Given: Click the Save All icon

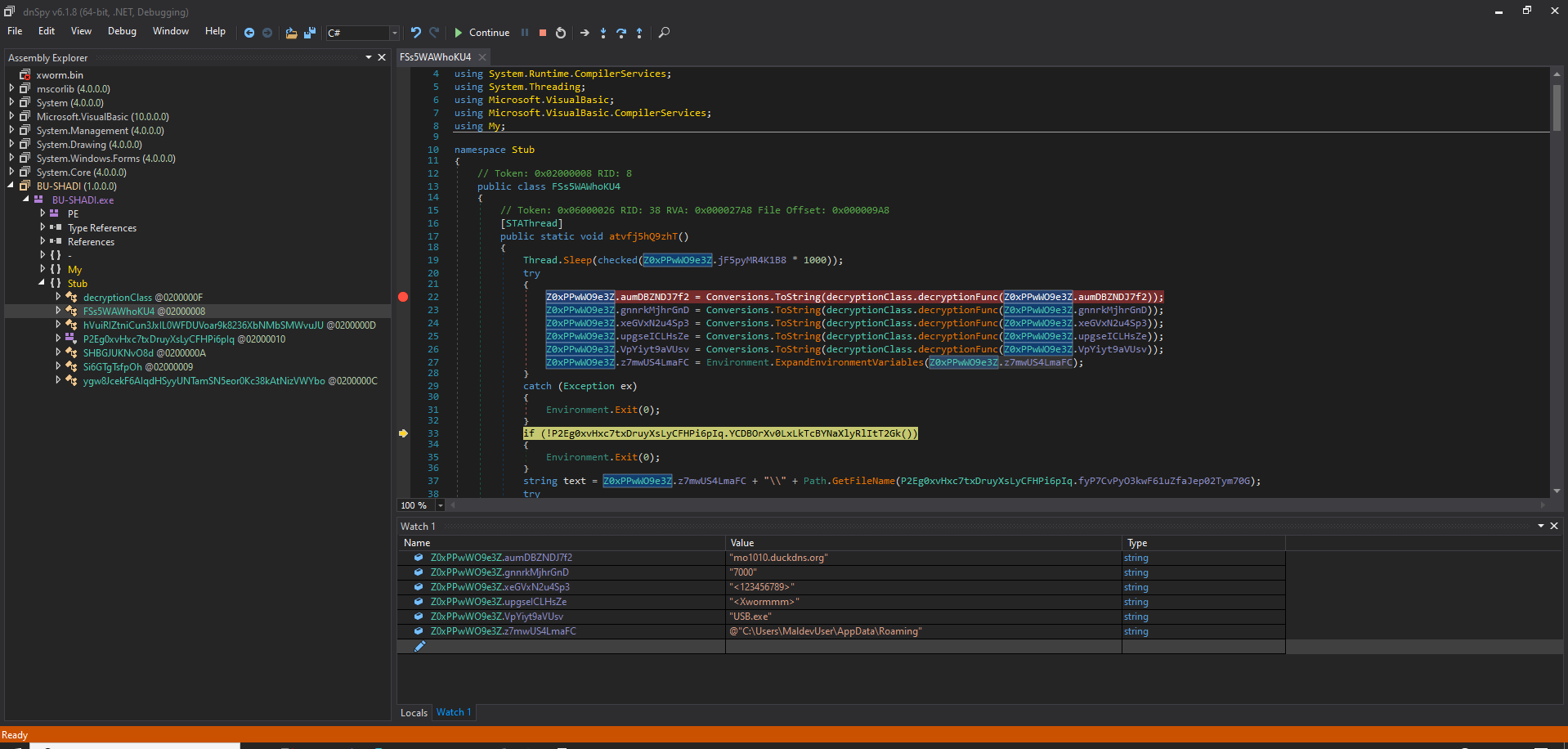Looking at the screenshot, I should (310, 33).
